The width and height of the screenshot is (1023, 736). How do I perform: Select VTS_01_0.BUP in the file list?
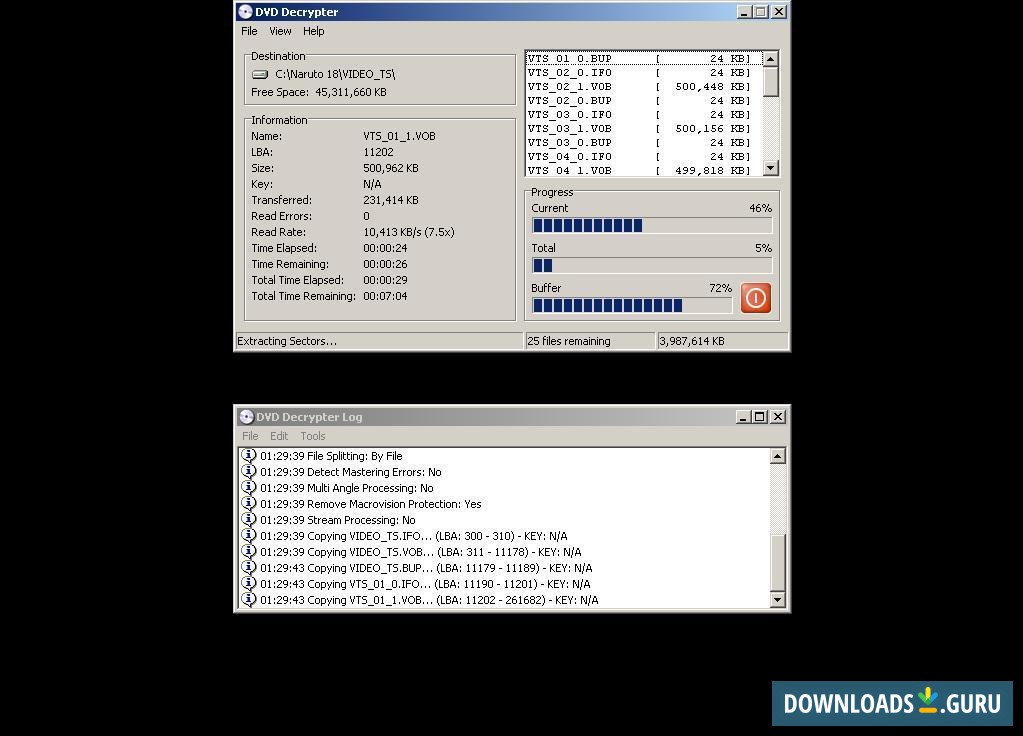pyautogui.click(x=643, y=58)
